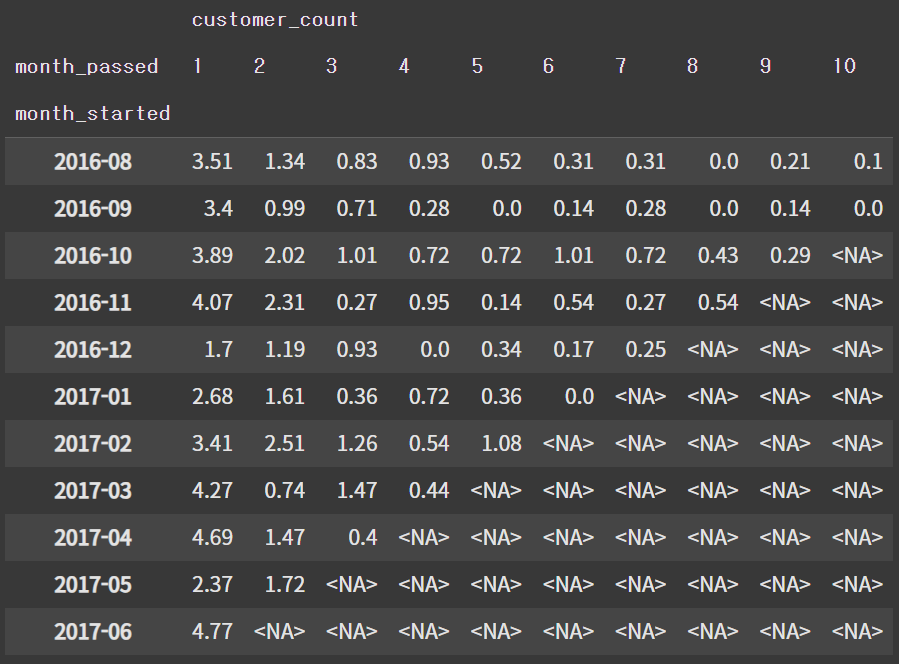The image size is (899, 664).
Task: Click the 2017-06 row label
Action: click(93, 632)
